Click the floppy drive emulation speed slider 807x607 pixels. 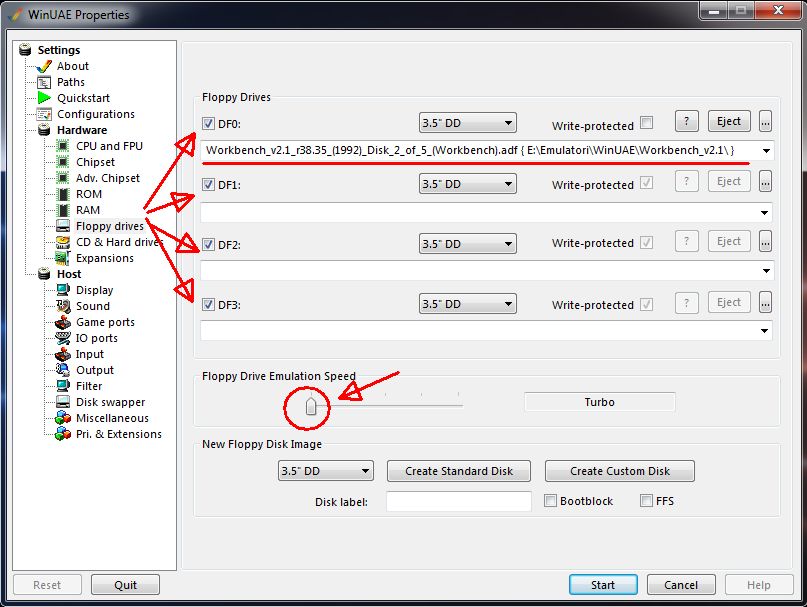(311, 405)
